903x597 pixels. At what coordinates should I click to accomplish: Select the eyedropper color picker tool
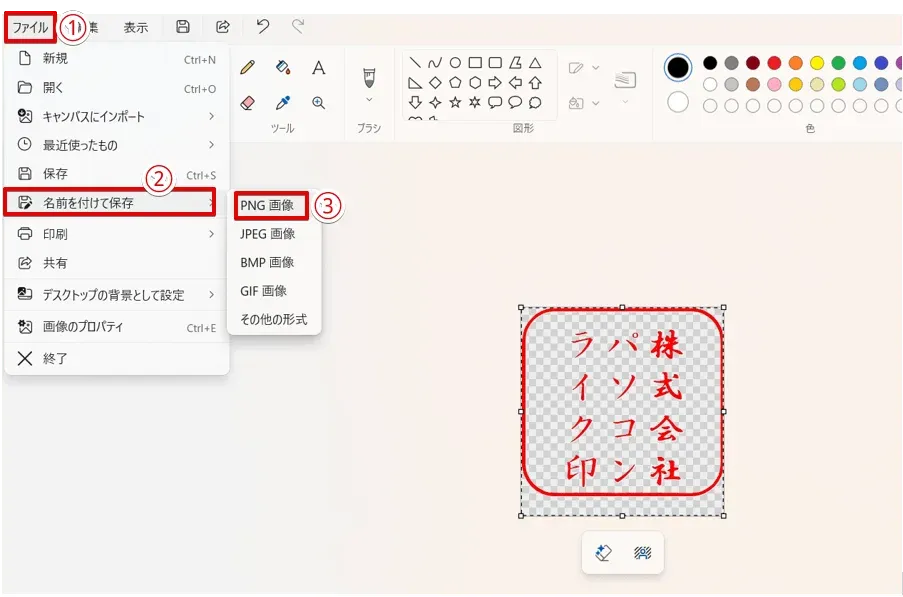(283, 102)
